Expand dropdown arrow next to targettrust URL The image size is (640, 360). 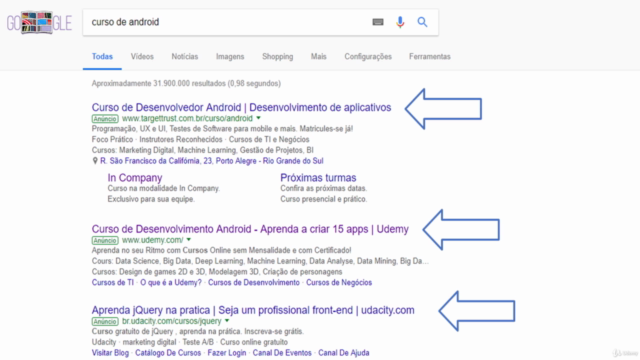pos(258,118)
